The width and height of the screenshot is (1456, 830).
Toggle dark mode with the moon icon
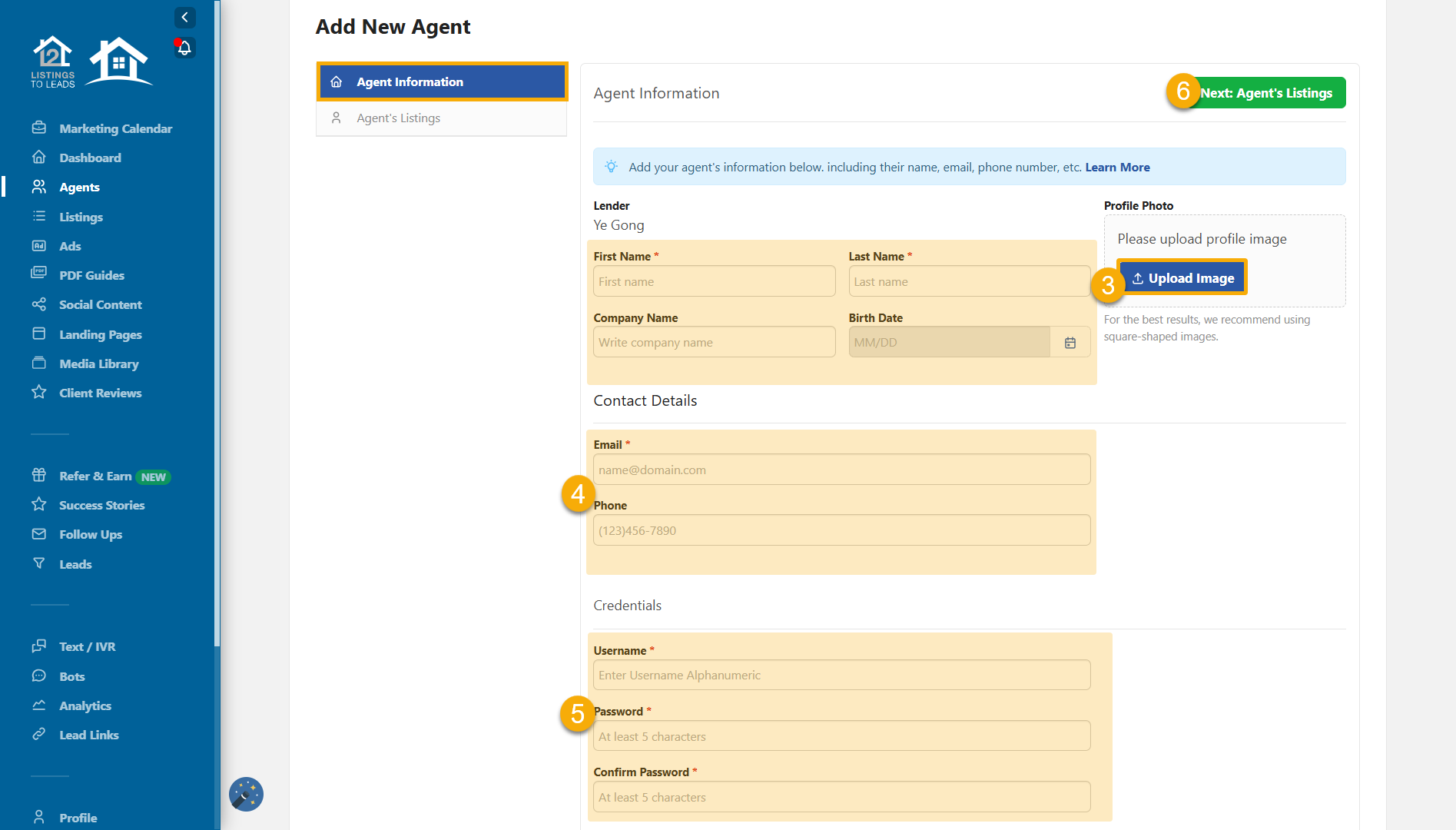pos(245,794)
